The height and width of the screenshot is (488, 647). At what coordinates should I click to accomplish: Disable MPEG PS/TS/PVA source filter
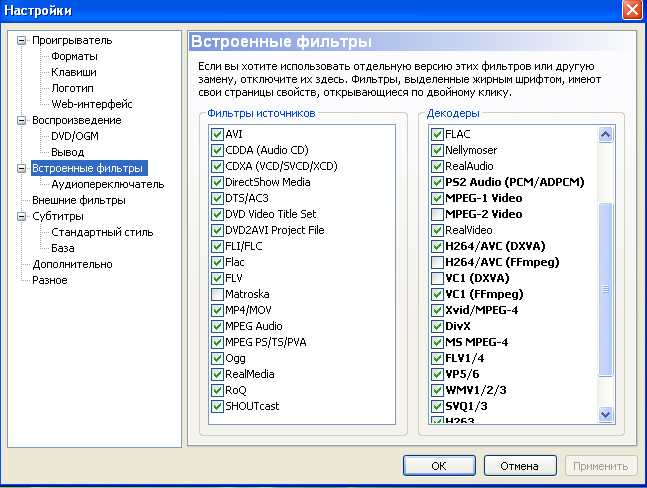coord(217,342)
